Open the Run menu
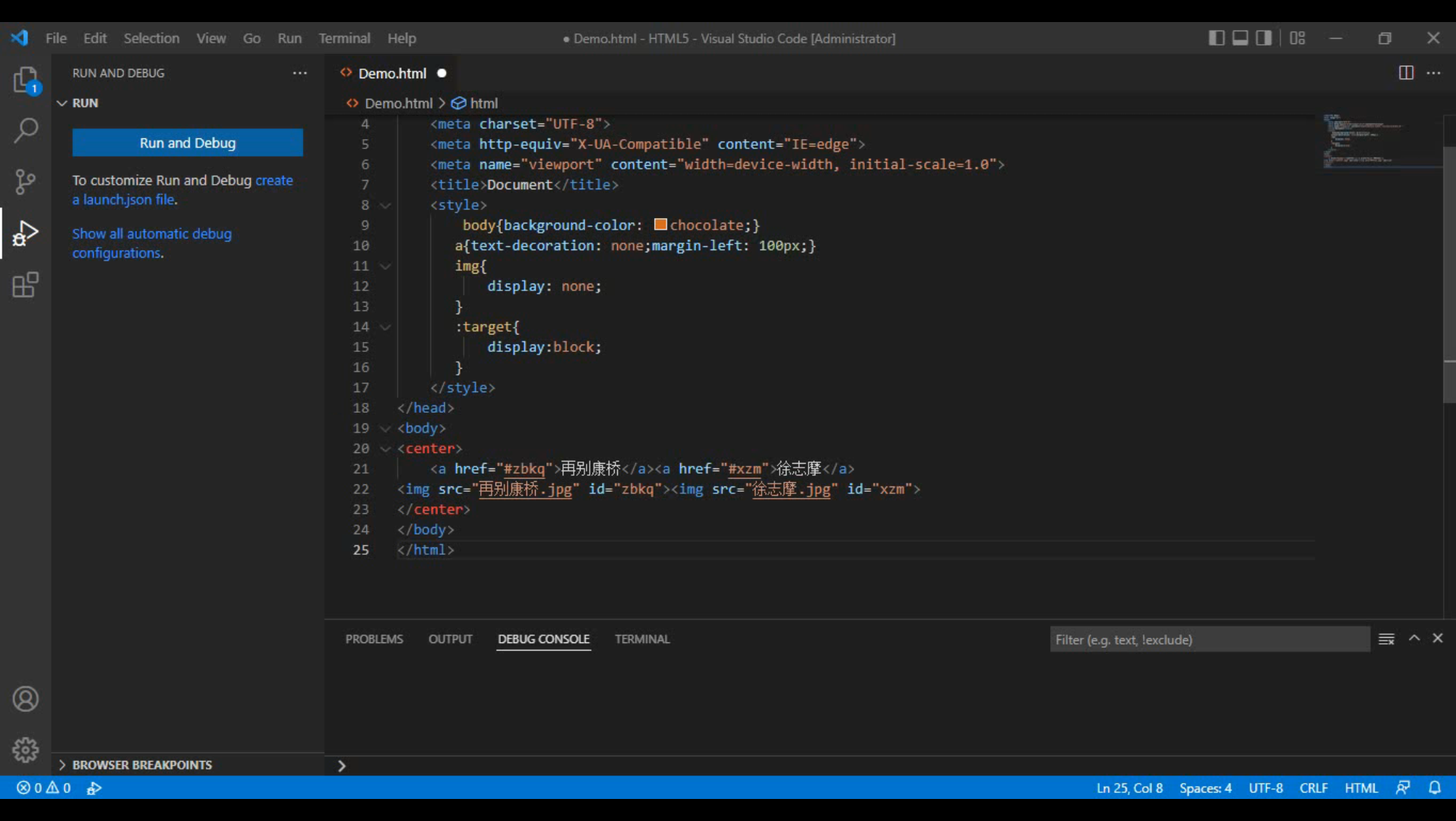The image size is (1456, 821). pos(290,38)
